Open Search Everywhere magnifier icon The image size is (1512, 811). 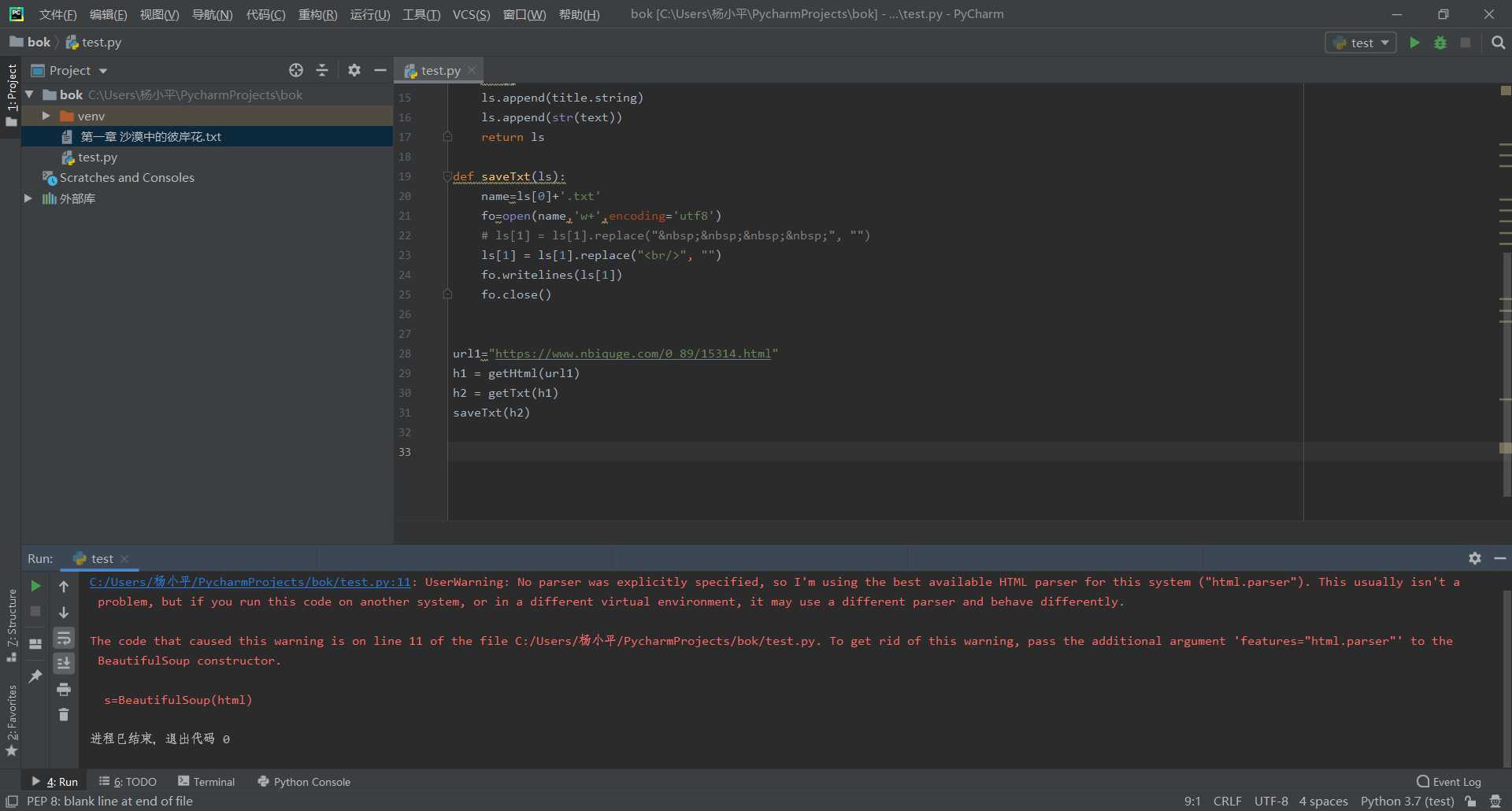pyautogui.click(x=1498, y=43)
